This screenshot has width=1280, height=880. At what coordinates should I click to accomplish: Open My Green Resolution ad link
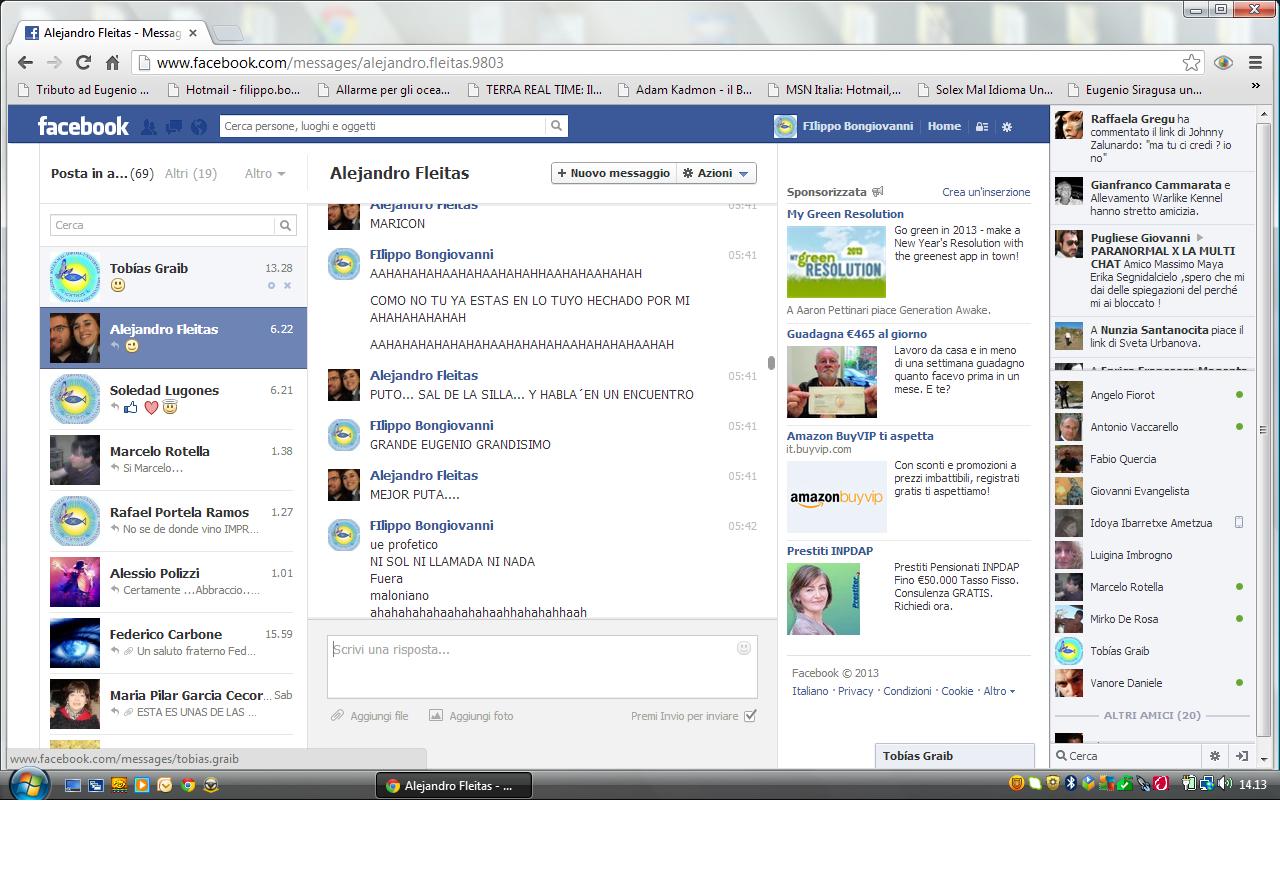845,214
